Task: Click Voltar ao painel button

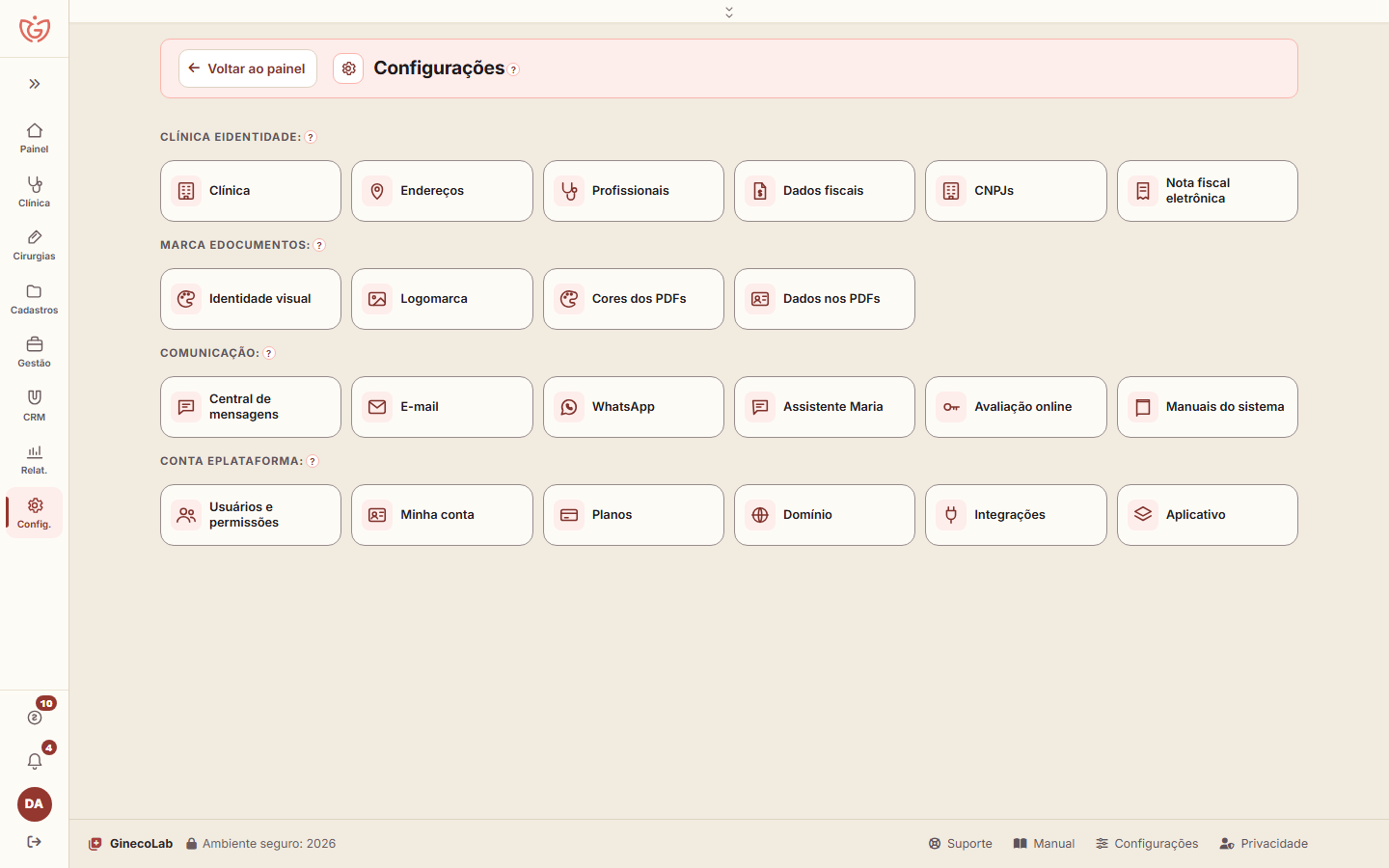Action: point(248,68)
